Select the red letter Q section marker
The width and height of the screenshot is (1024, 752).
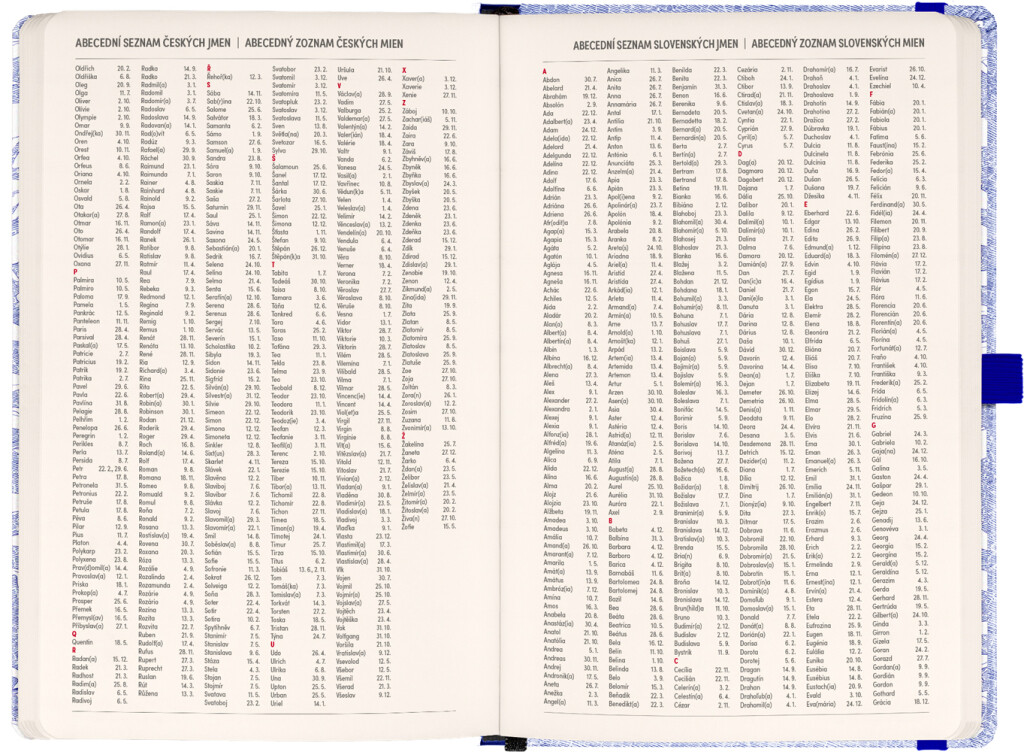pyautogui.click(x=75, y=634)
